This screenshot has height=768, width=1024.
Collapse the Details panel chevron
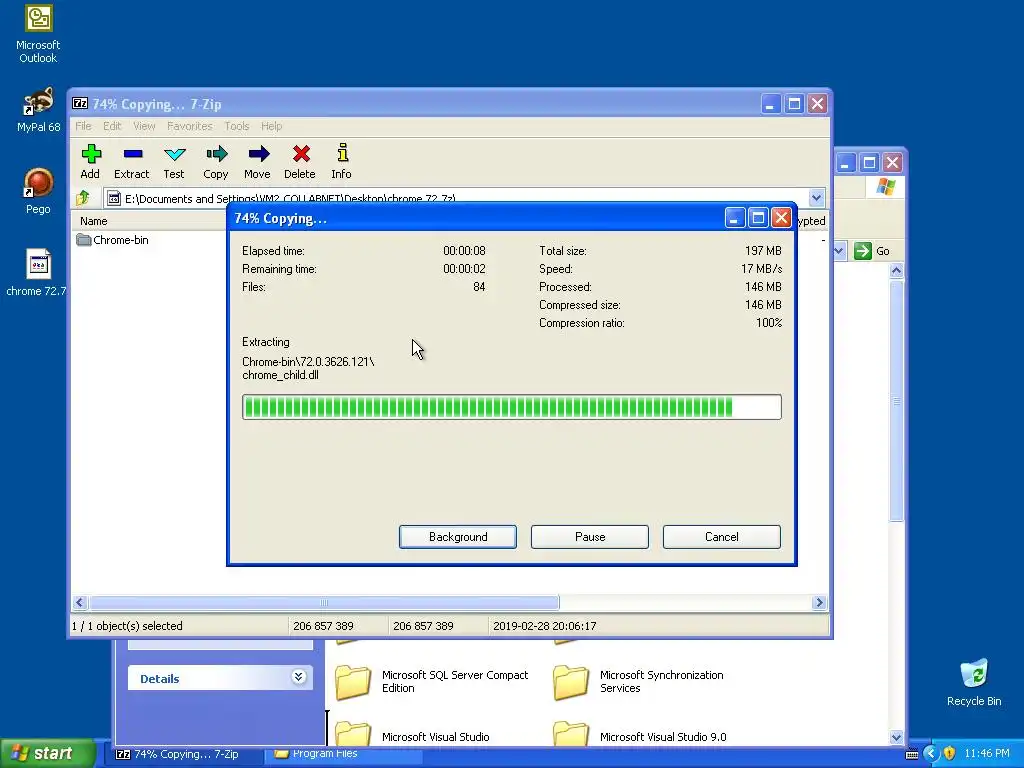[x=298, y=677]
